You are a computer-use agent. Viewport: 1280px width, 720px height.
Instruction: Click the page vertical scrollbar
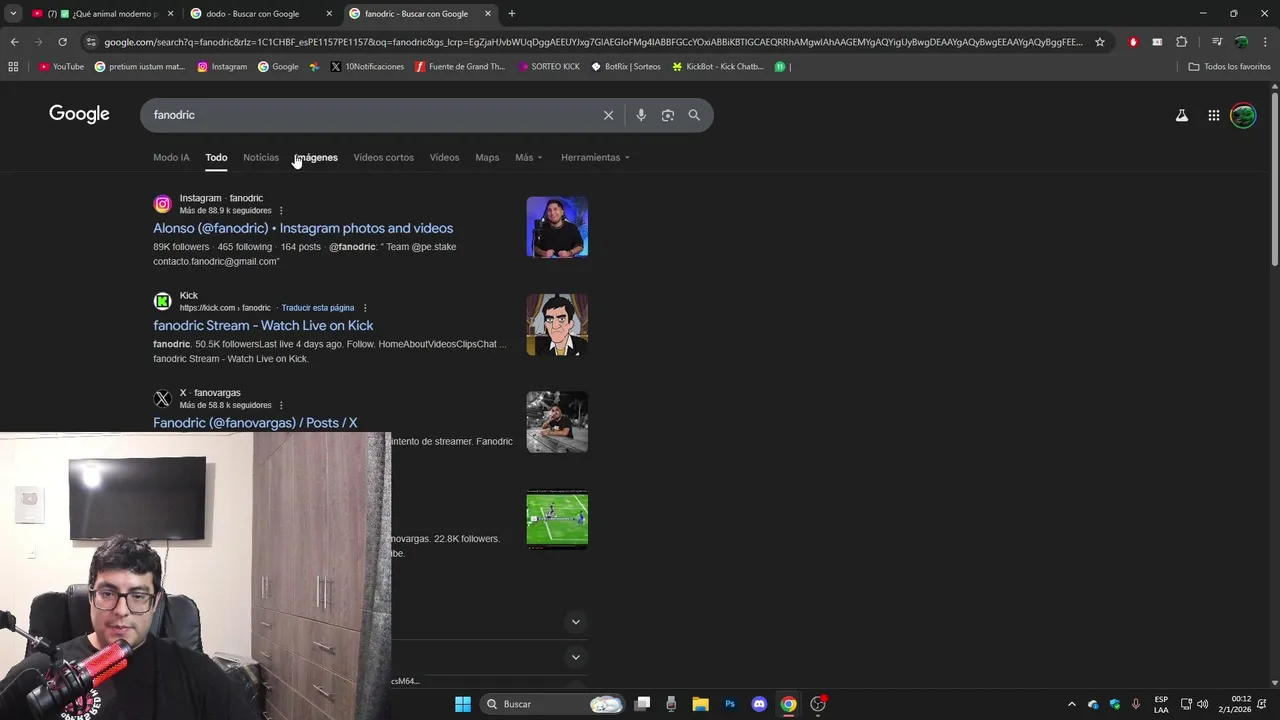[1274, 180]
